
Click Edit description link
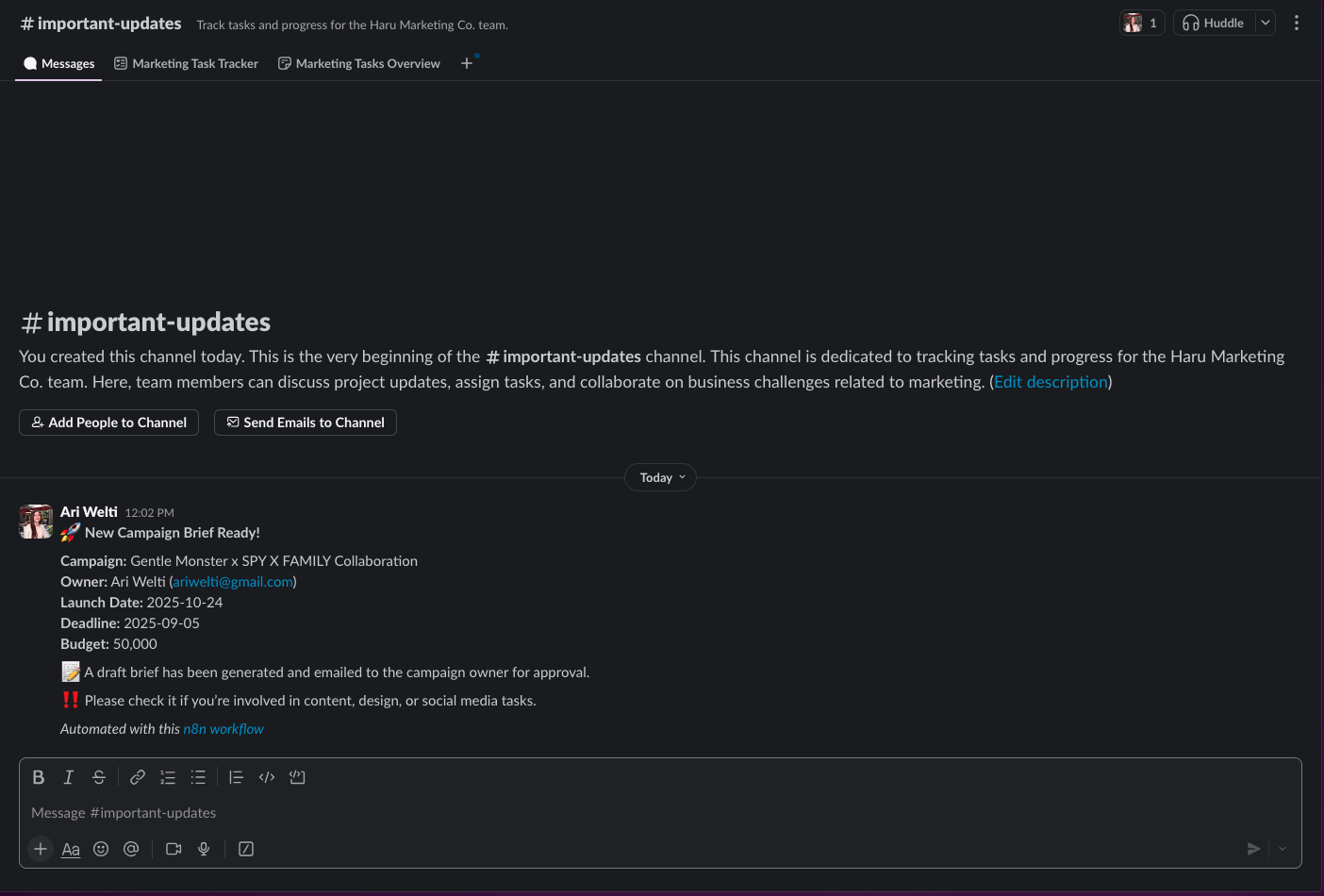1051,382
